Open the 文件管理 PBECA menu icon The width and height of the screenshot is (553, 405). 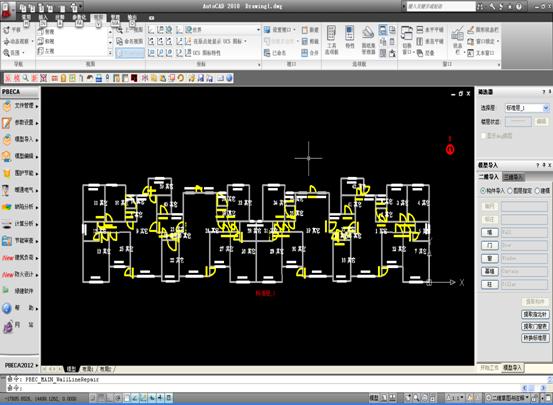(x=7, y=105)
